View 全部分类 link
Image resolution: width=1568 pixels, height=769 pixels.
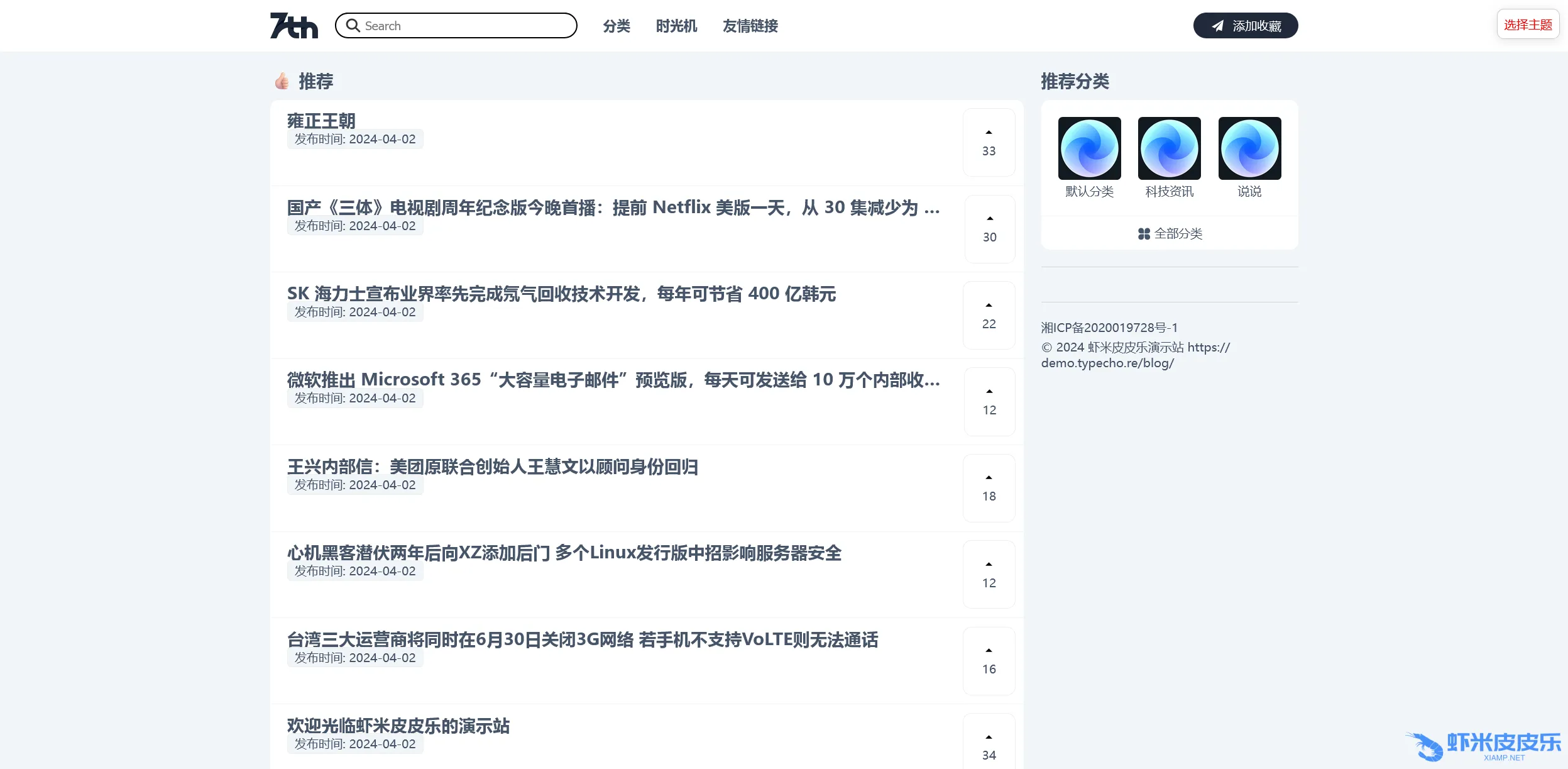click(x=1170, y=234)
